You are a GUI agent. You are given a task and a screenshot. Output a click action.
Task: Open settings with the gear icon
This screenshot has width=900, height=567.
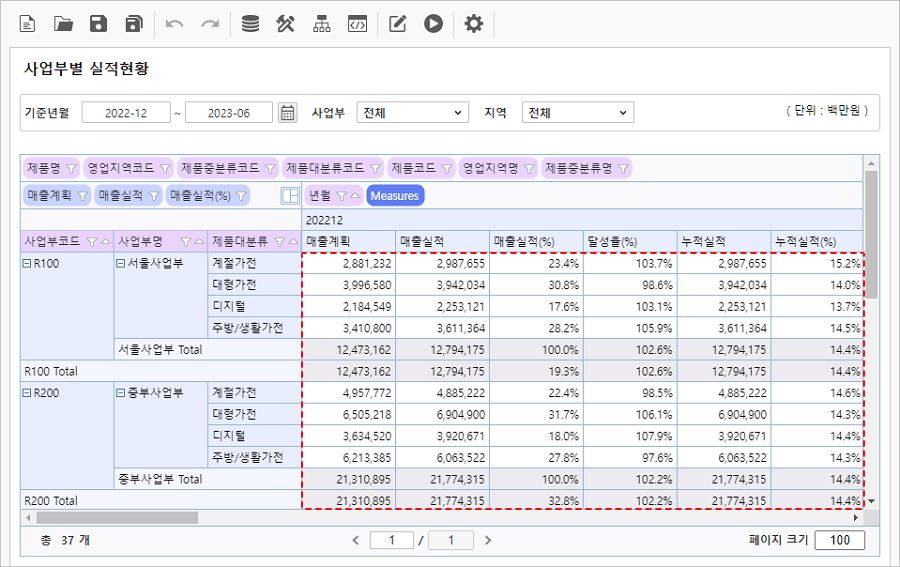pyautogui.click(x=474, y=24)
